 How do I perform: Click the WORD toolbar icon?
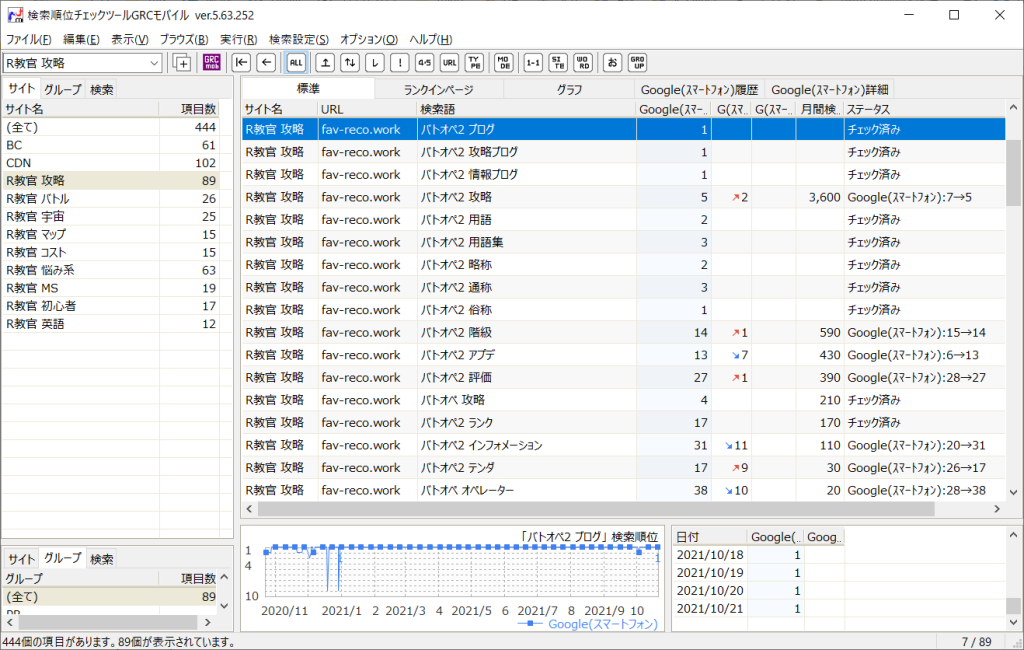(x=582, y=63)
